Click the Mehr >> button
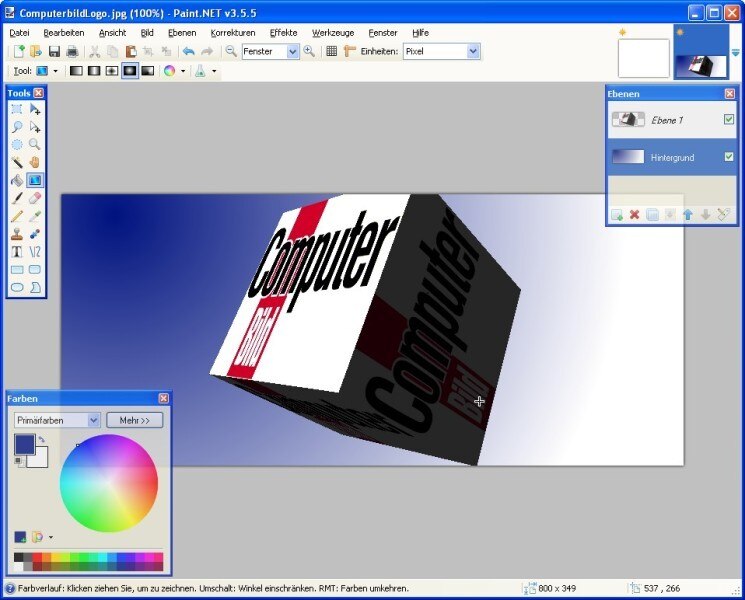745x600 pixels. (x=134, y=421)
